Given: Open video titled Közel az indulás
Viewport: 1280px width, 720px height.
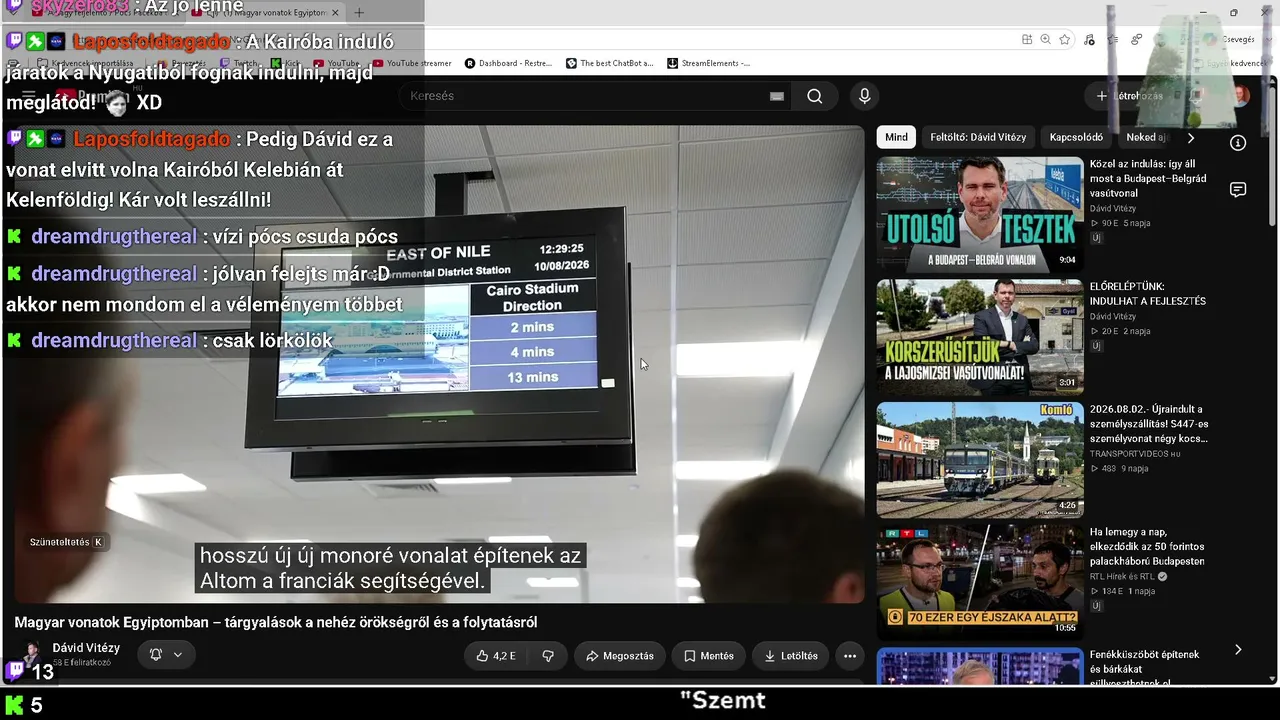Looking at the screenshot, I should (x=1148, y=179).
